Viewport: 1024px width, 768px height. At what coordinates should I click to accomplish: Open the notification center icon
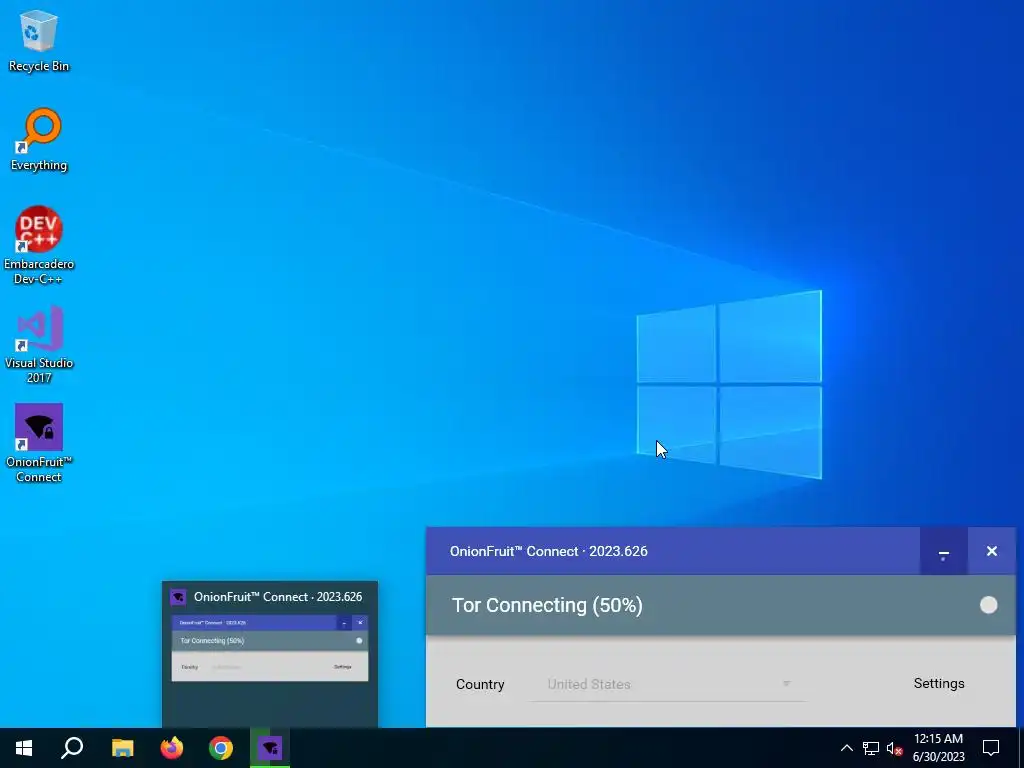coord(991,748)
